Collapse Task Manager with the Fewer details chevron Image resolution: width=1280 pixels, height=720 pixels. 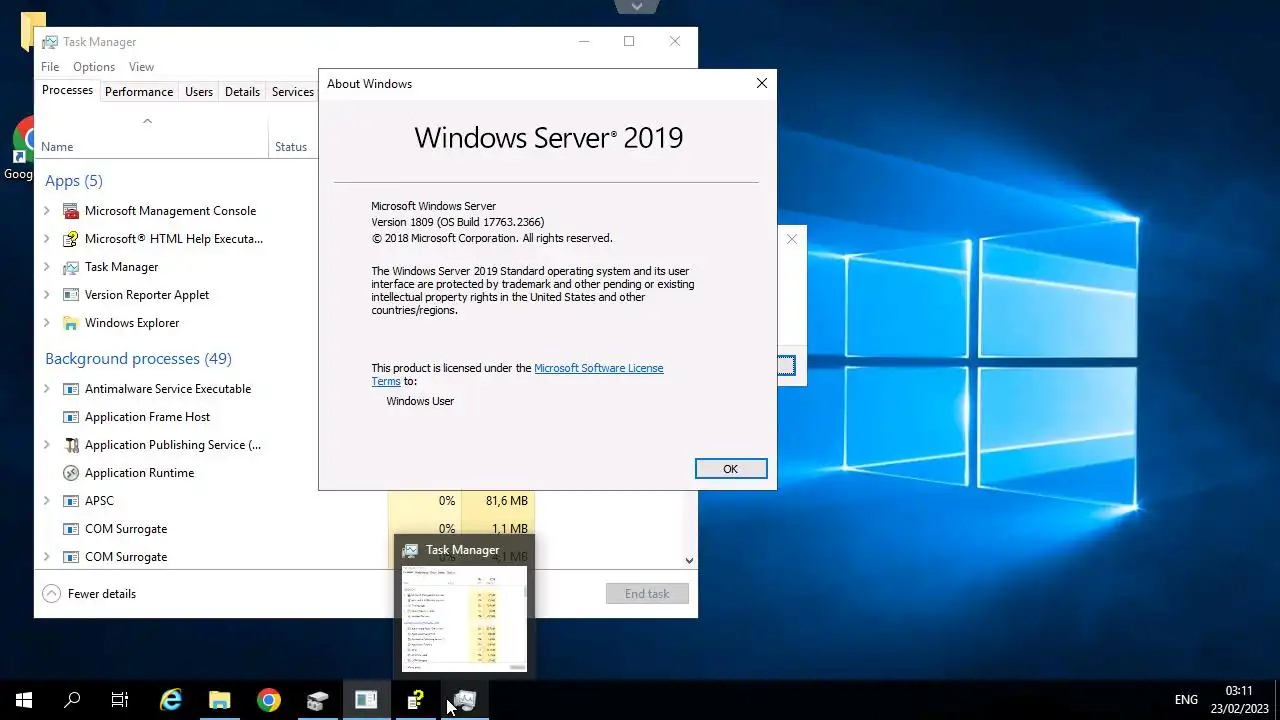(x=51, y=594)
